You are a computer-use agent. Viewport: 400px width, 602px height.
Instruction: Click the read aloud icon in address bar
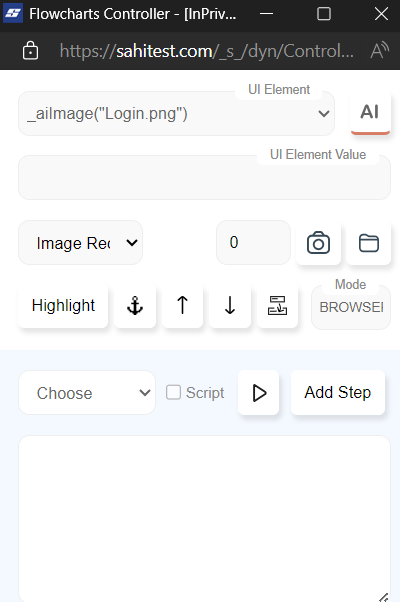tap(379, 51)
